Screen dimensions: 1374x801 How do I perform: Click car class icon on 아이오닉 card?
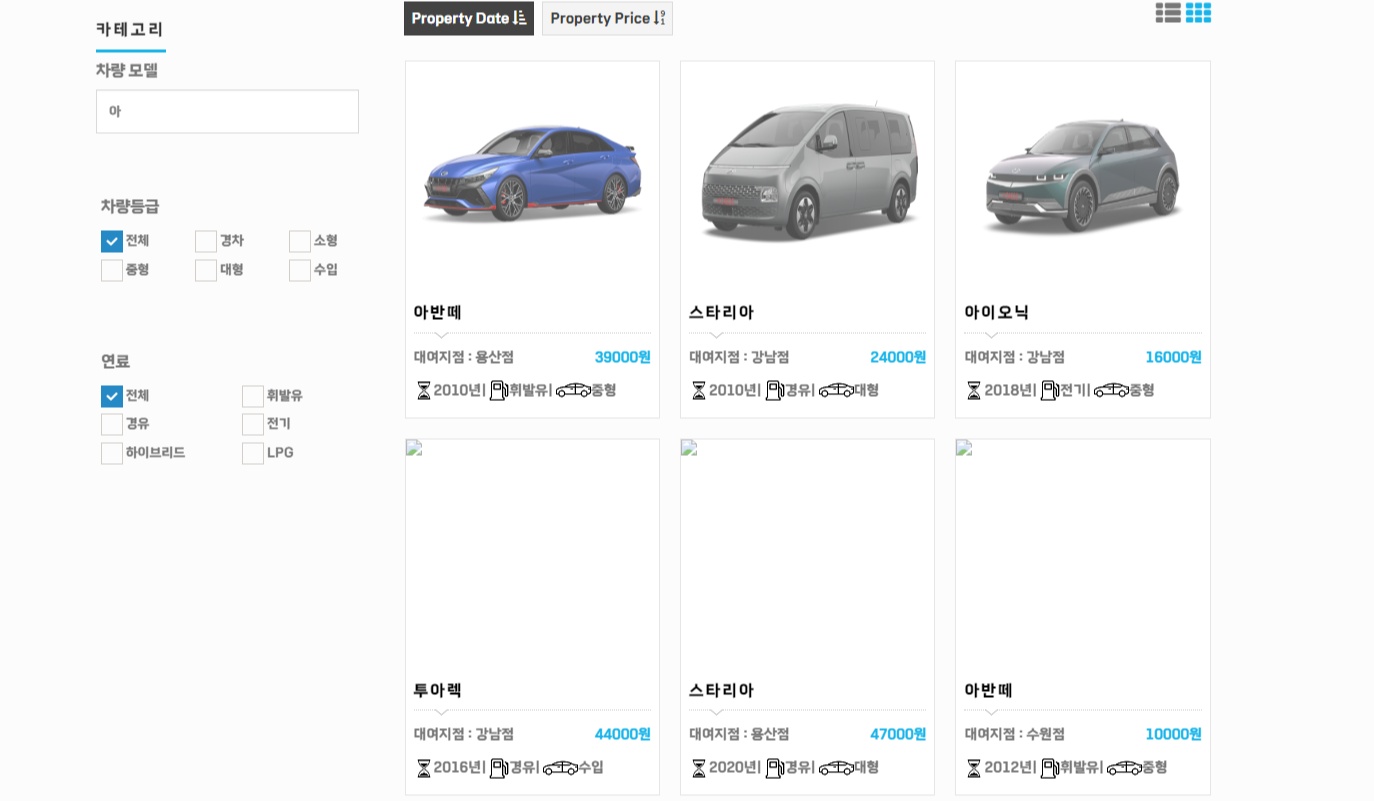click(x=1111, y=390)
